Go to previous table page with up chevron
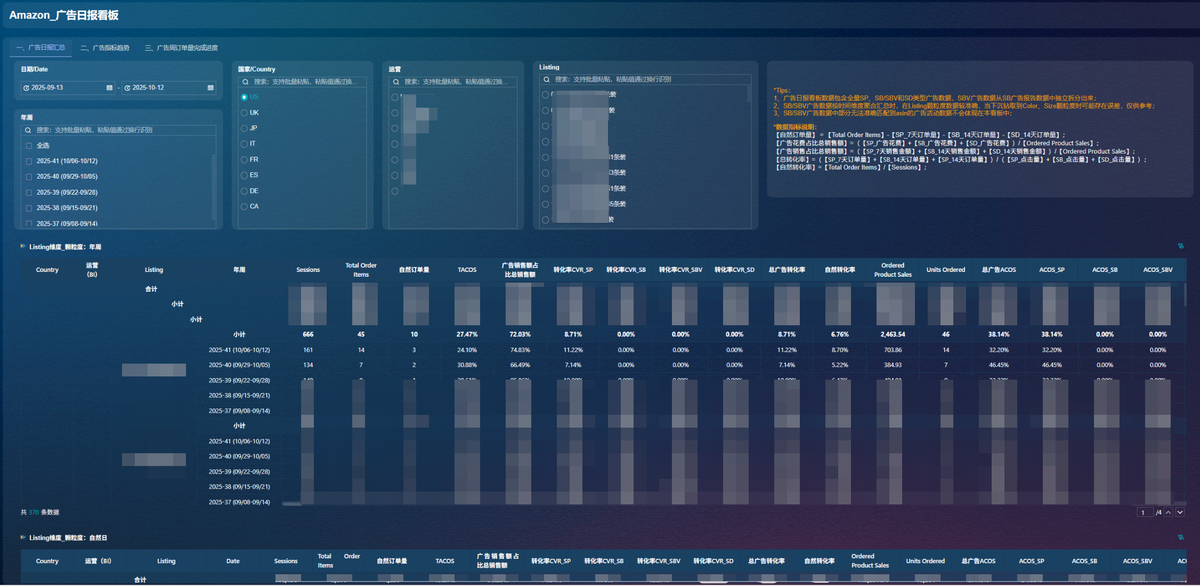Screen dimensions: 1200x586 point(1169,512)
